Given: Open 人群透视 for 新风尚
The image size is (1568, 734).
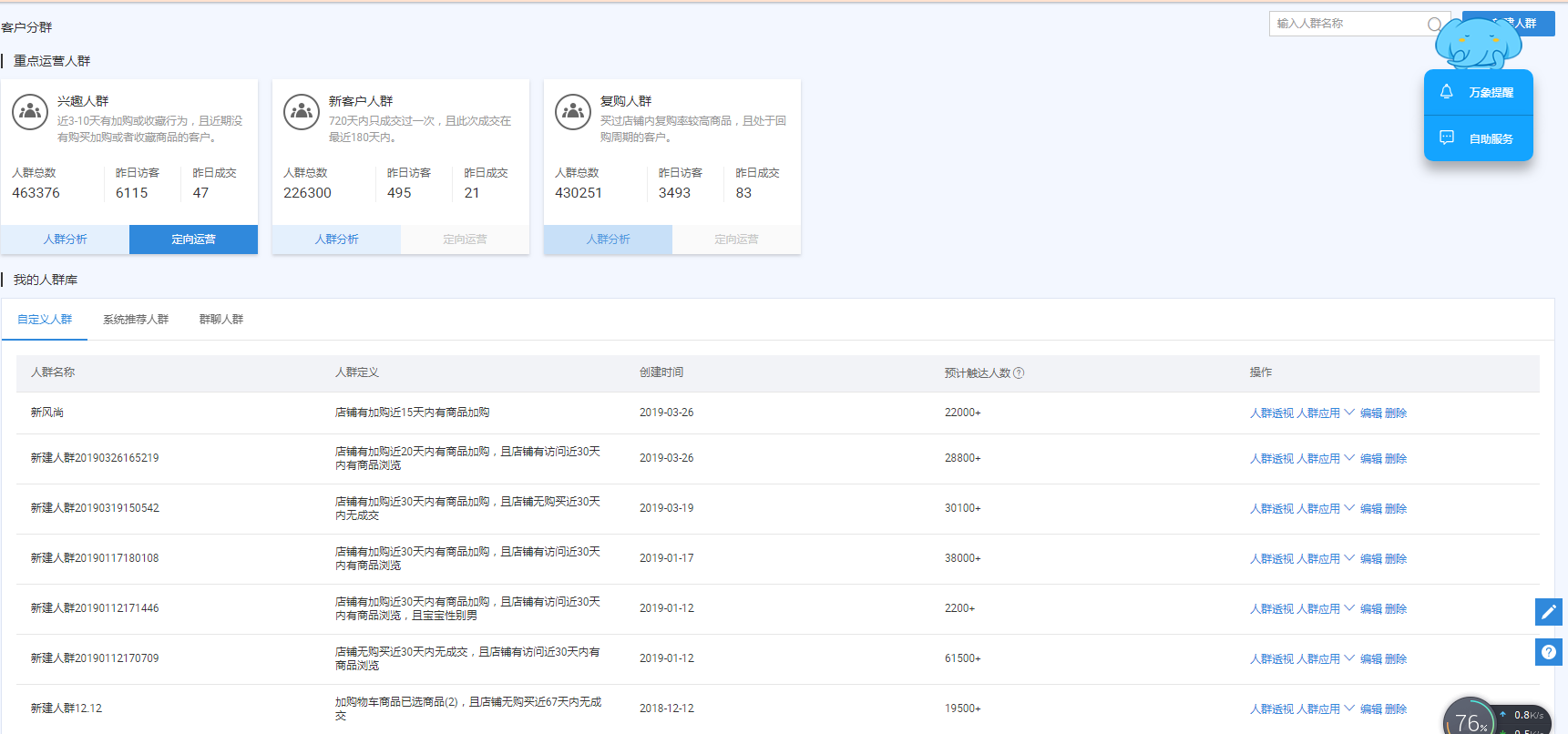Looking at the screenshot, I should [1272, 413].
